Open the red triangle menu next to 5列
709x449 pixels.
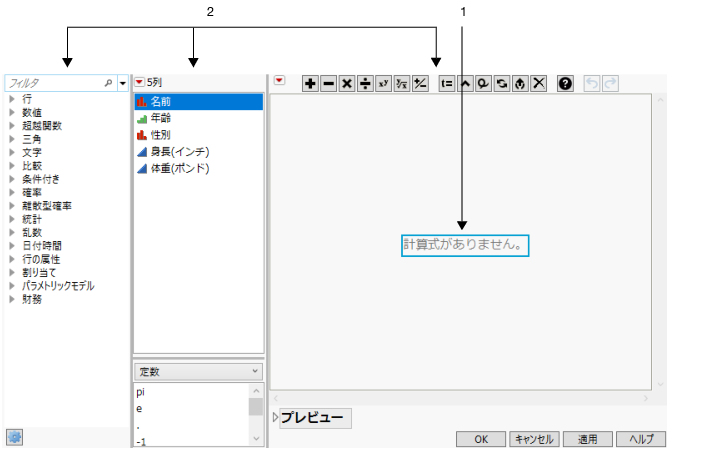[139, 82]
